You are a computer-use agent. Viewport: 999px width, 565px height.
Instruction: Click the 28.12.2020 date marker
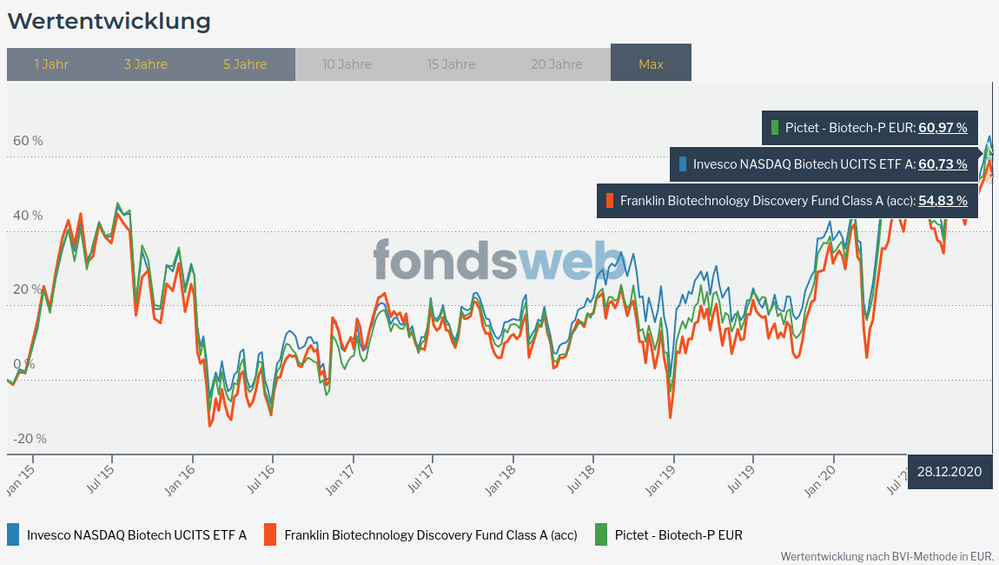point(949,471)
